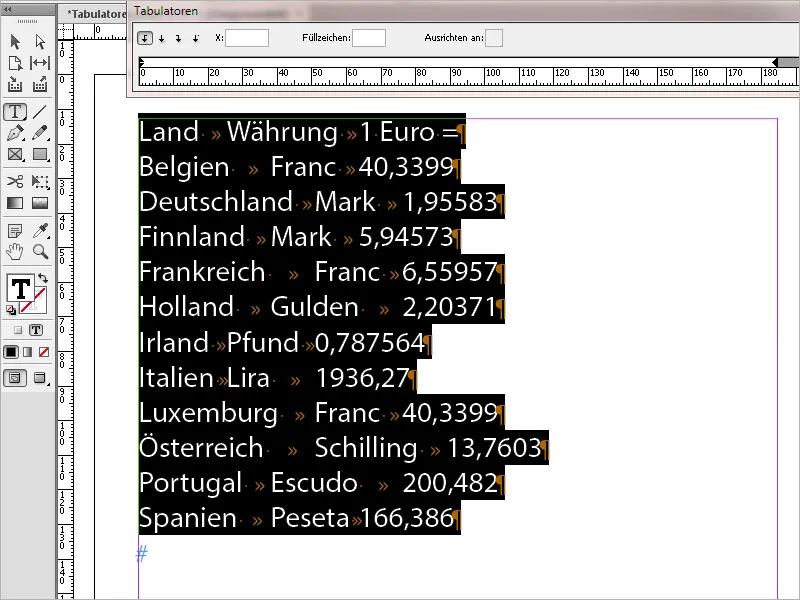Screen dimensions: 800x600
Task: Select the centered tab stop type
Action: 161,38
